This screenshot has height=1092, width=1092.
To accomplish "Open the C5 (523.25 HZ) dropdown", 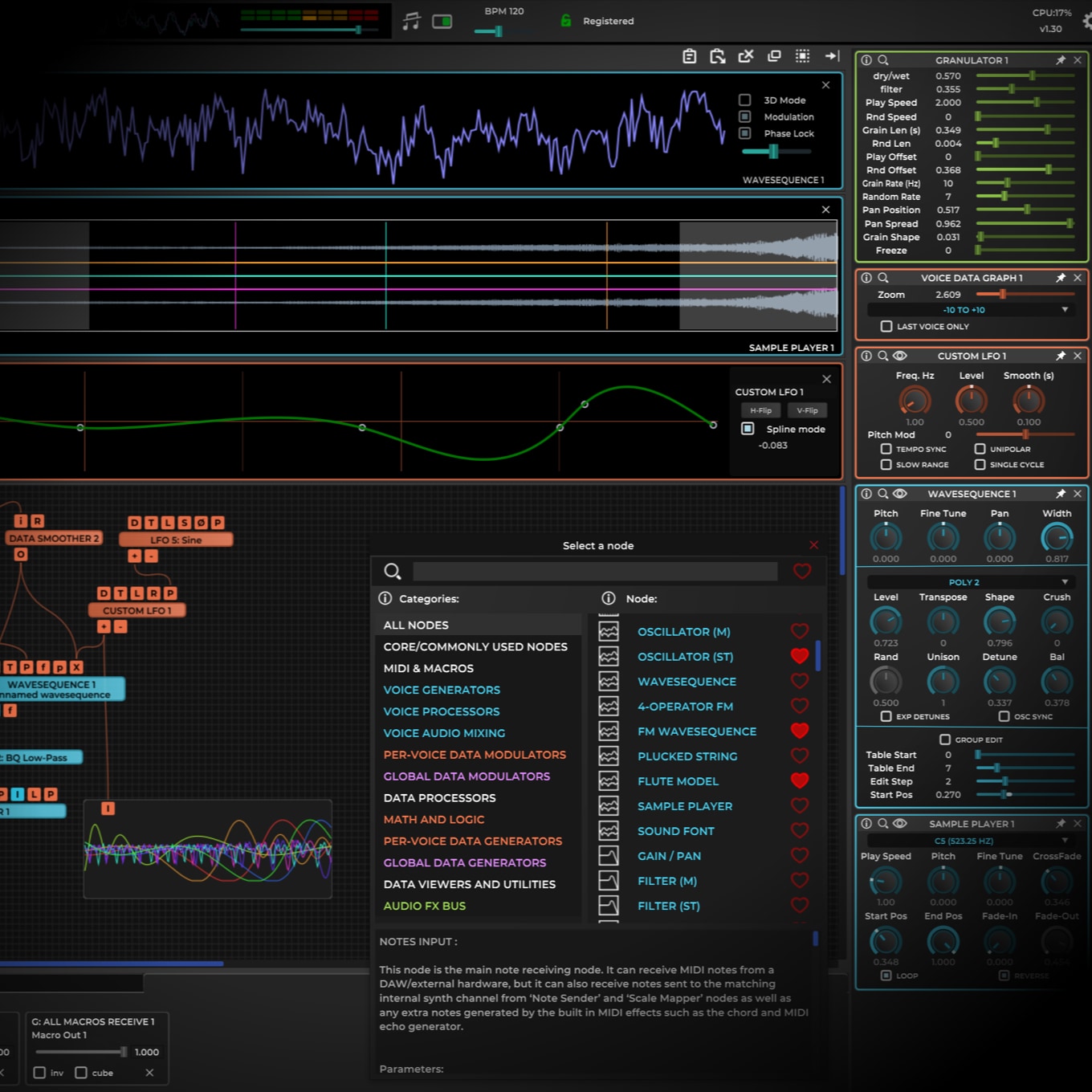I will pyautogui.click(x=970, y=841).
